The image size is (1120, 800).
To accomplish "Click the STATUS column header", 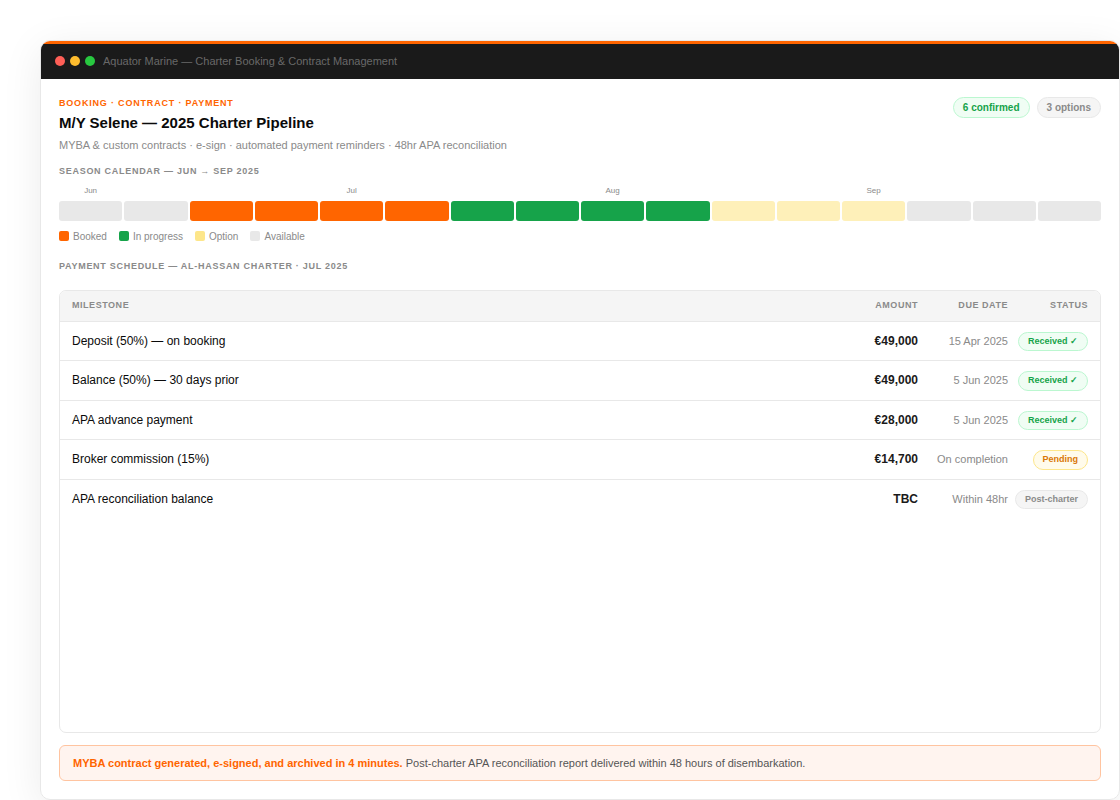I will pos(1069,305).
